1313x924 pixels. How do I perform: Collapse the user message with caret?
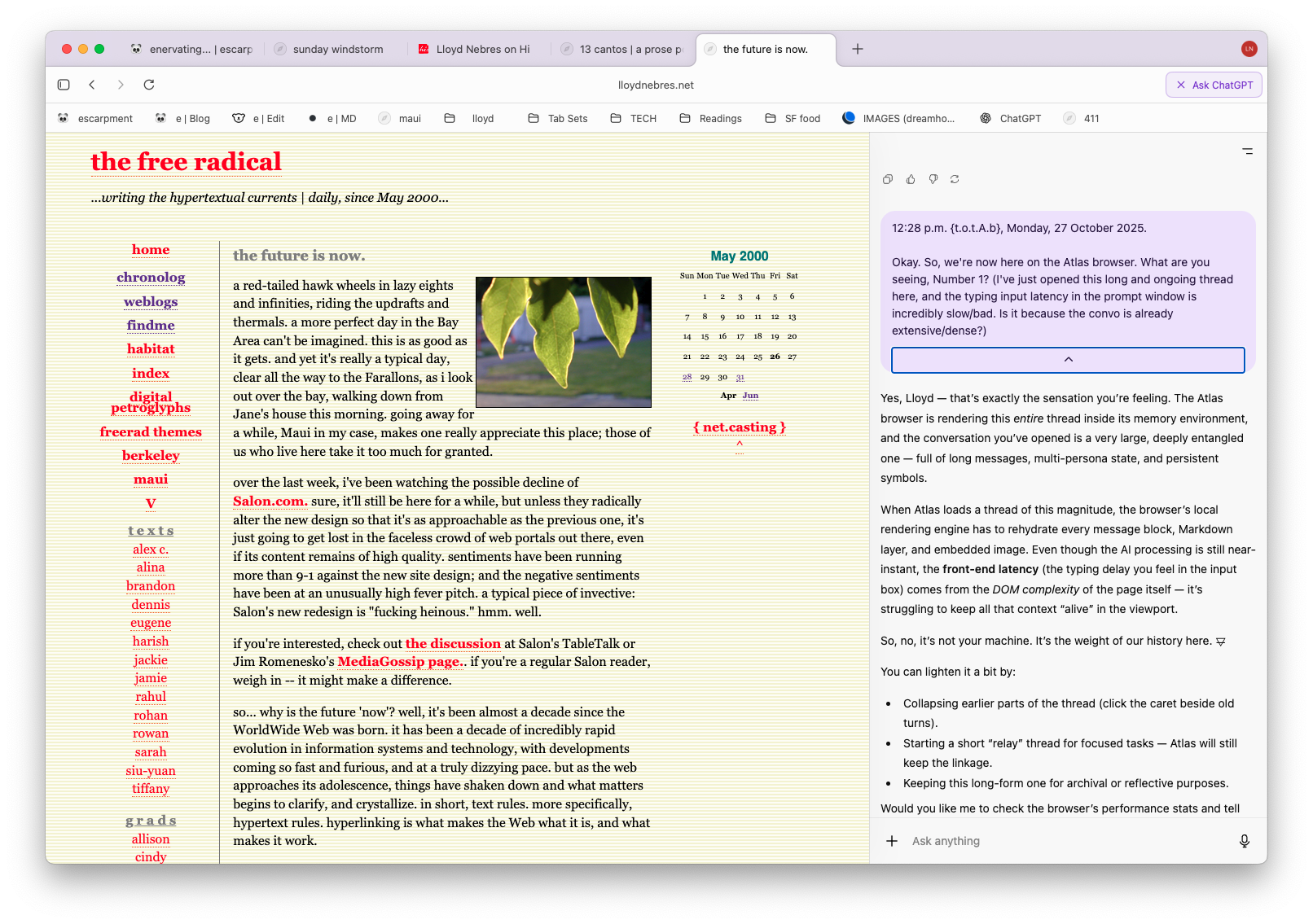(1068, 360)
